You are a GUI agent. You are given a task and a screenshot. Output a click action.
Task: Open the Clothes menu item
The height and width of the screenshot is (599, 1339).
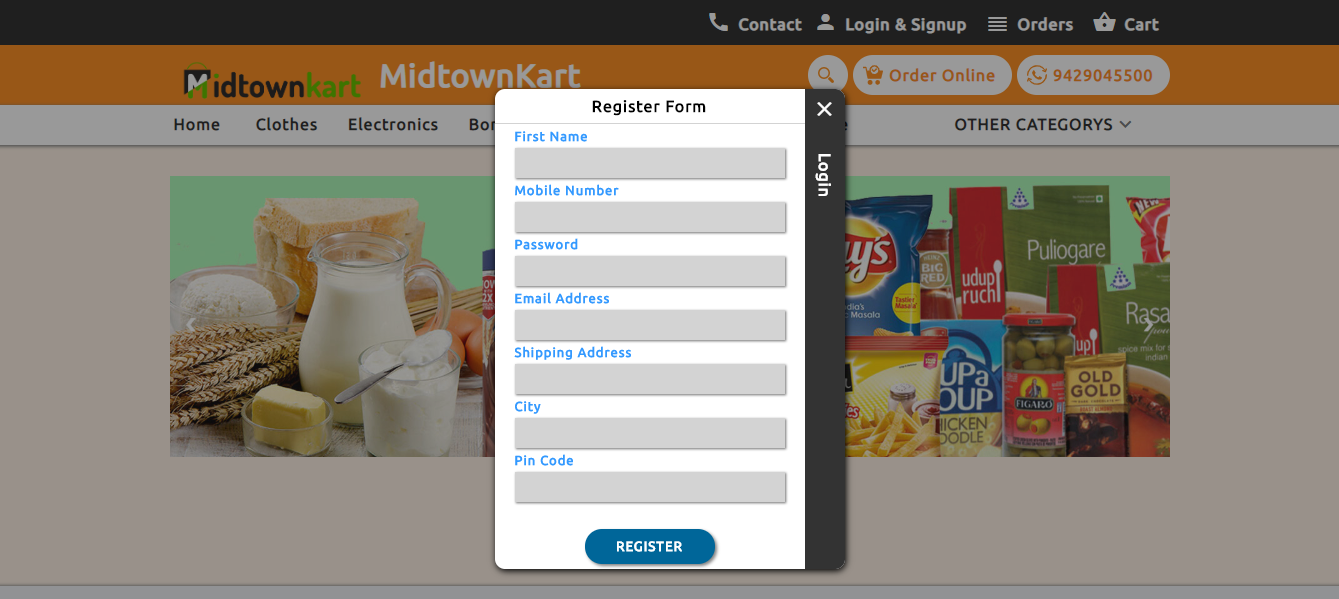click(286, 125)
